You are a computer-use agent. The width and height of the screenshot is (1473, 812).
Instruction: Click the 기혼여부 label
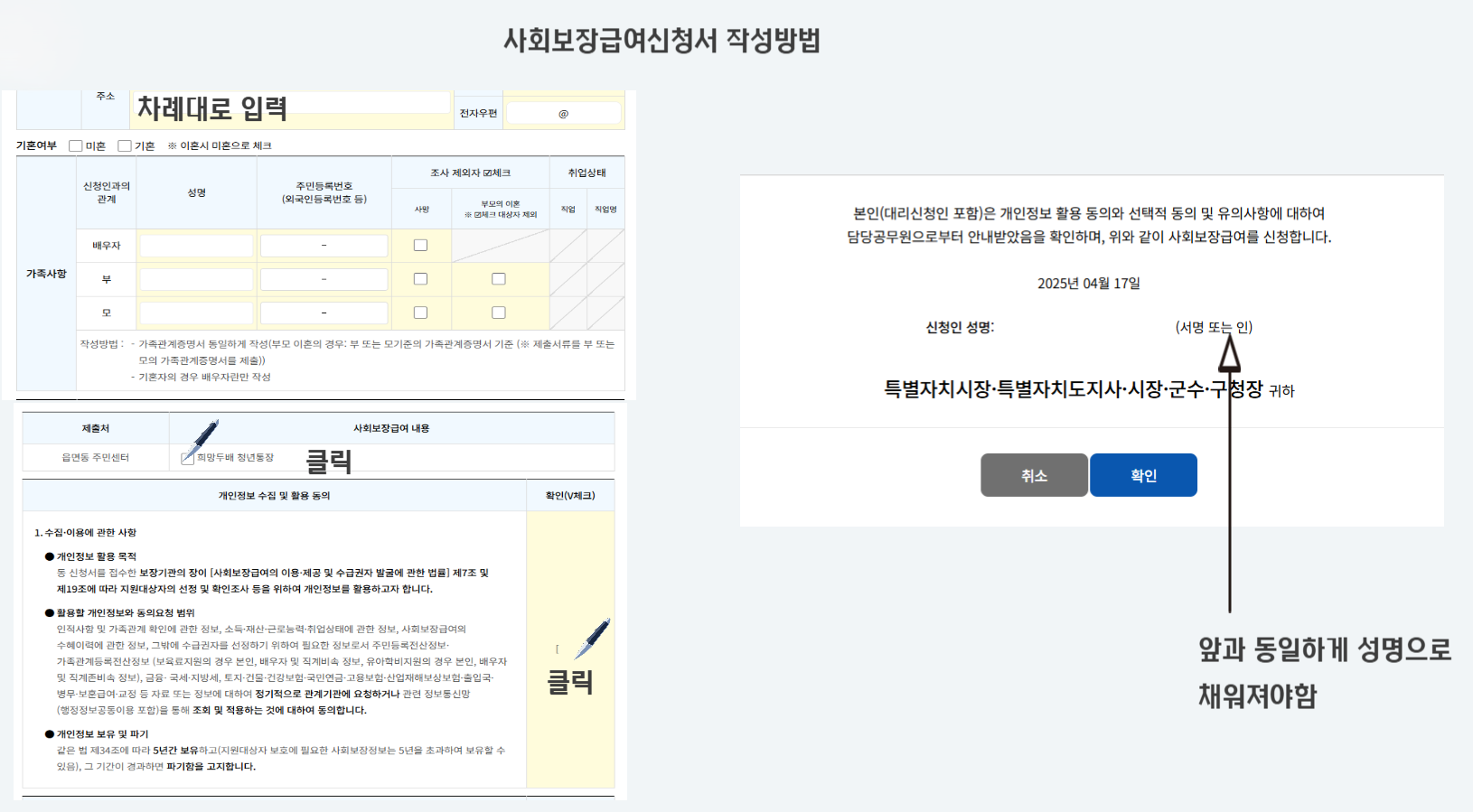coord(36,145)
